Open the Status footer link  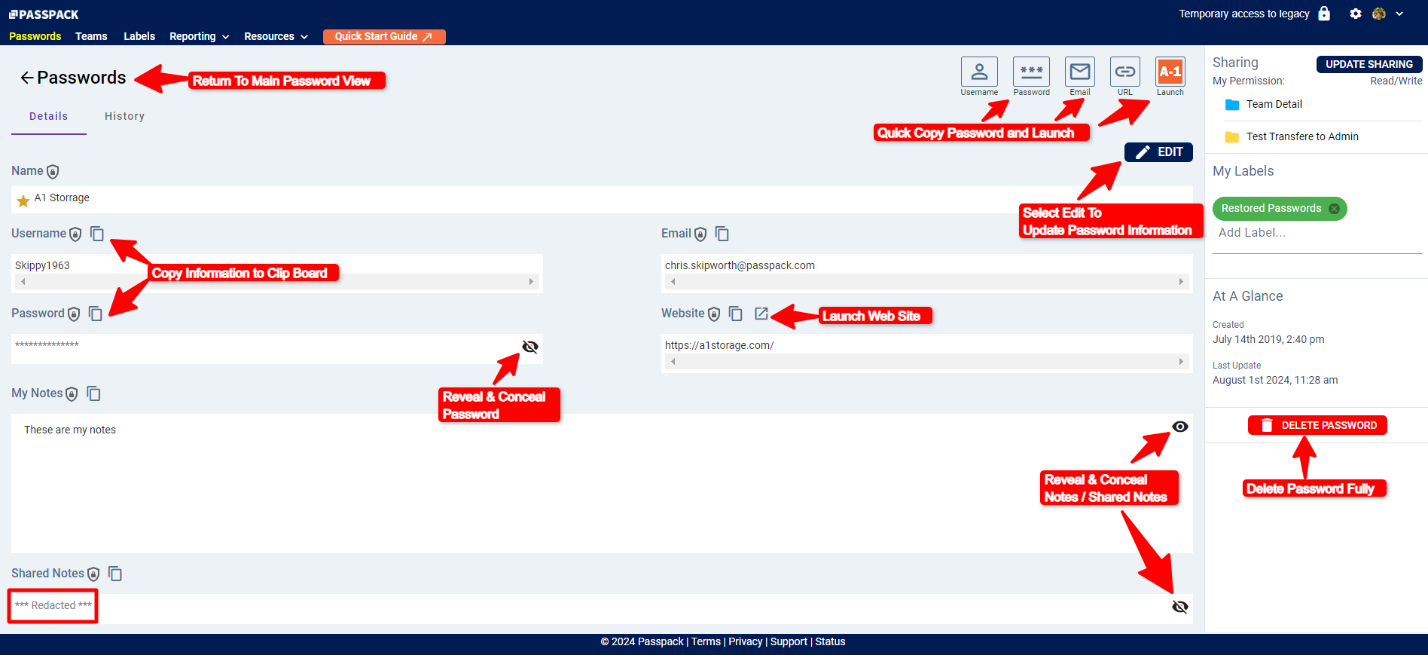[x=830, y=642]
